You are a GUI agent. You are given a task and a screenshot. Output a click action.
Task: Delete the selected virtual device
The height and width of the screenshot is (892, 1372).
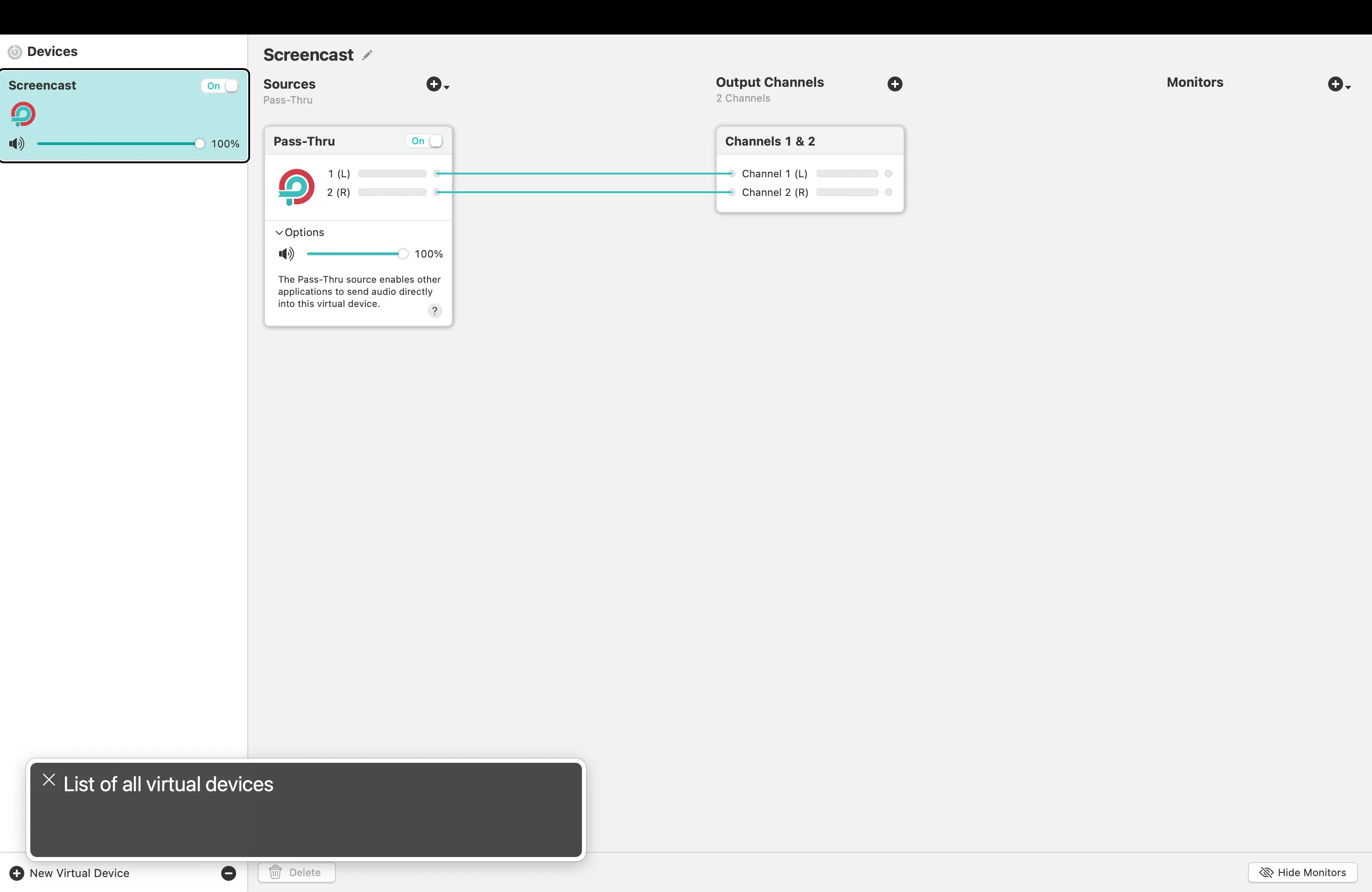pyautogui.click(x=296, y=872)
